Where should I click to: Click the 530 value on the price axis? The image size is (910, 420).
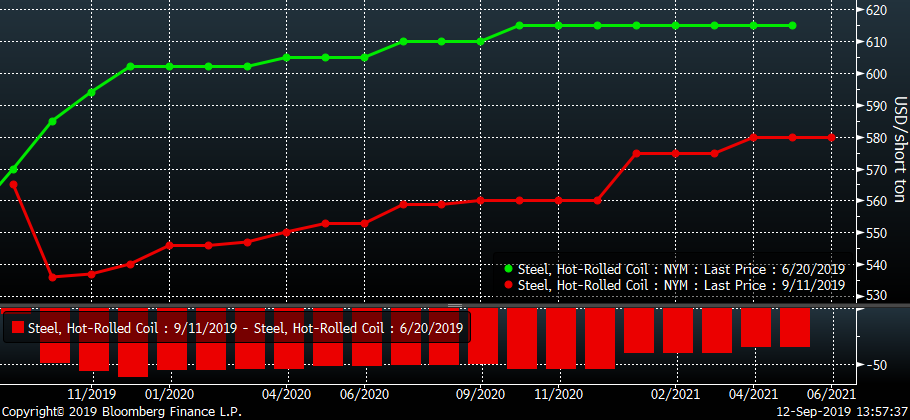click(877, 296)
